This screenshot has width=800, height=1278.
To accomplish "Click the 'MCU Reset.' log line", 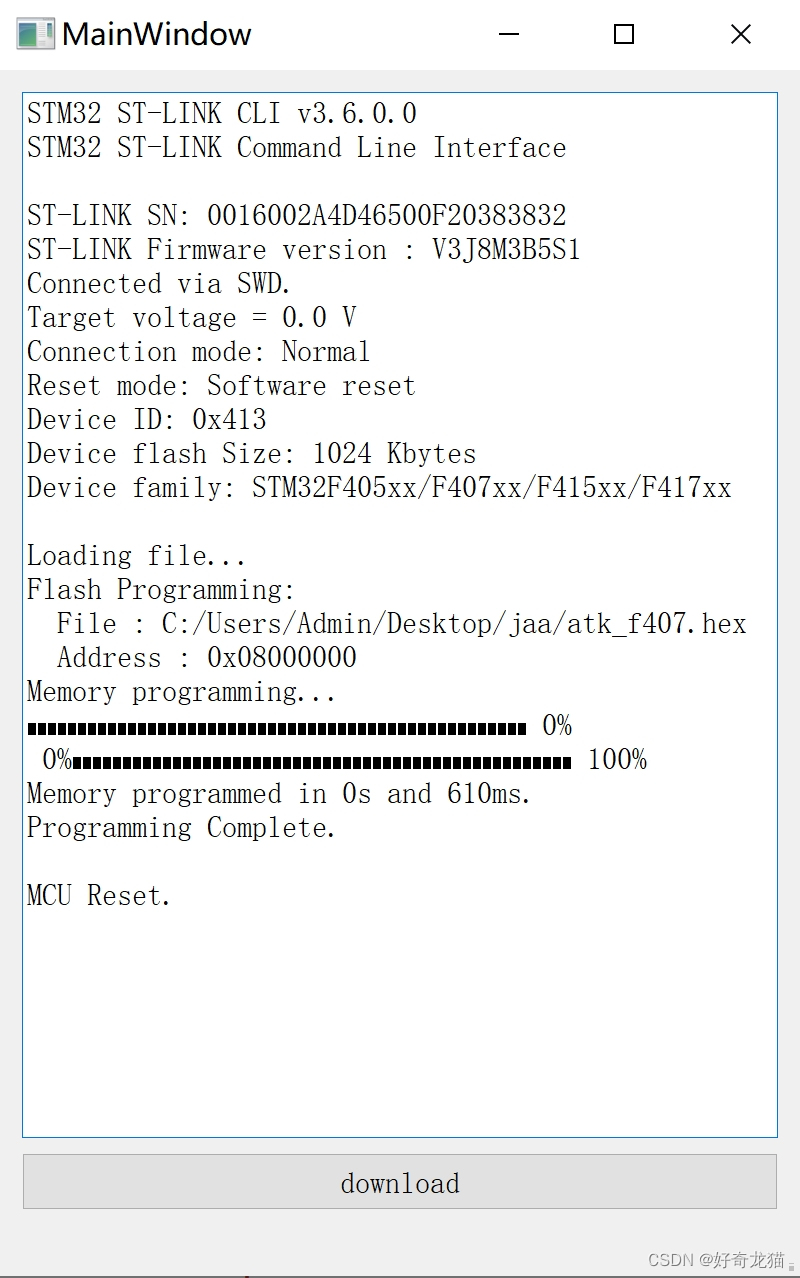I will point(97,895).
